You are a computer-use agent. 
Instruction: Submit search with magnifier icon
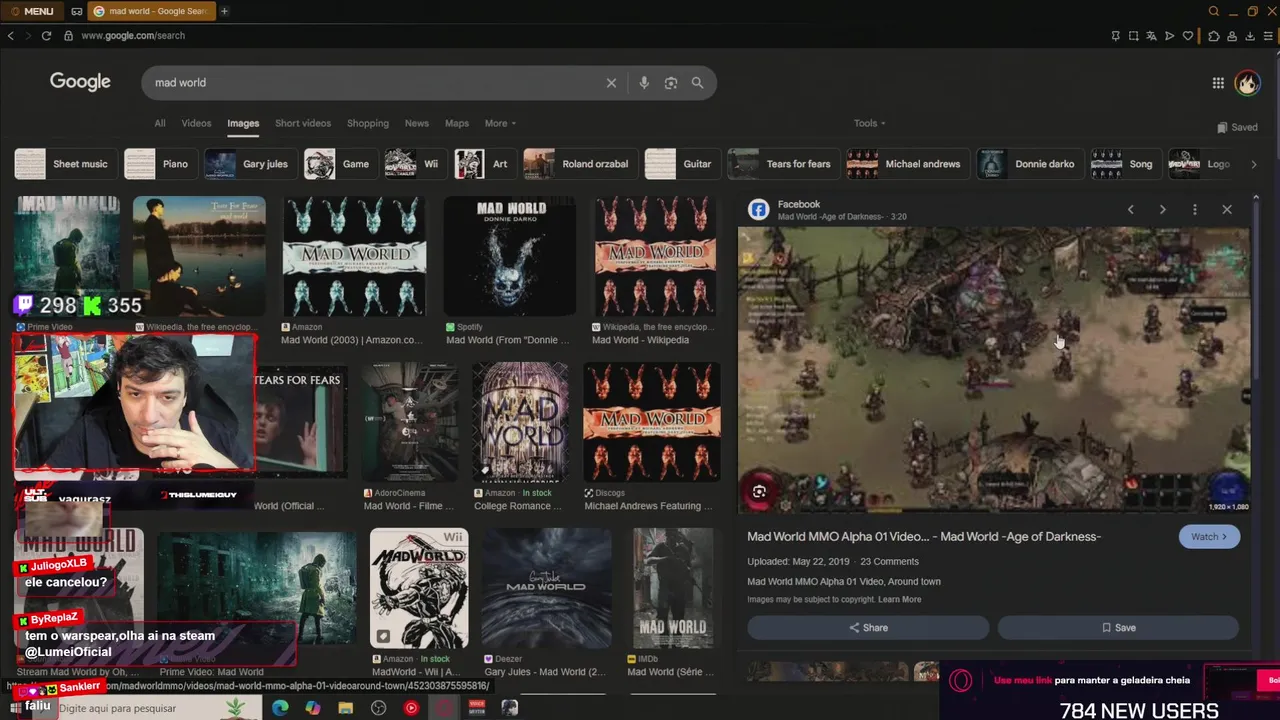pos(697,83)
